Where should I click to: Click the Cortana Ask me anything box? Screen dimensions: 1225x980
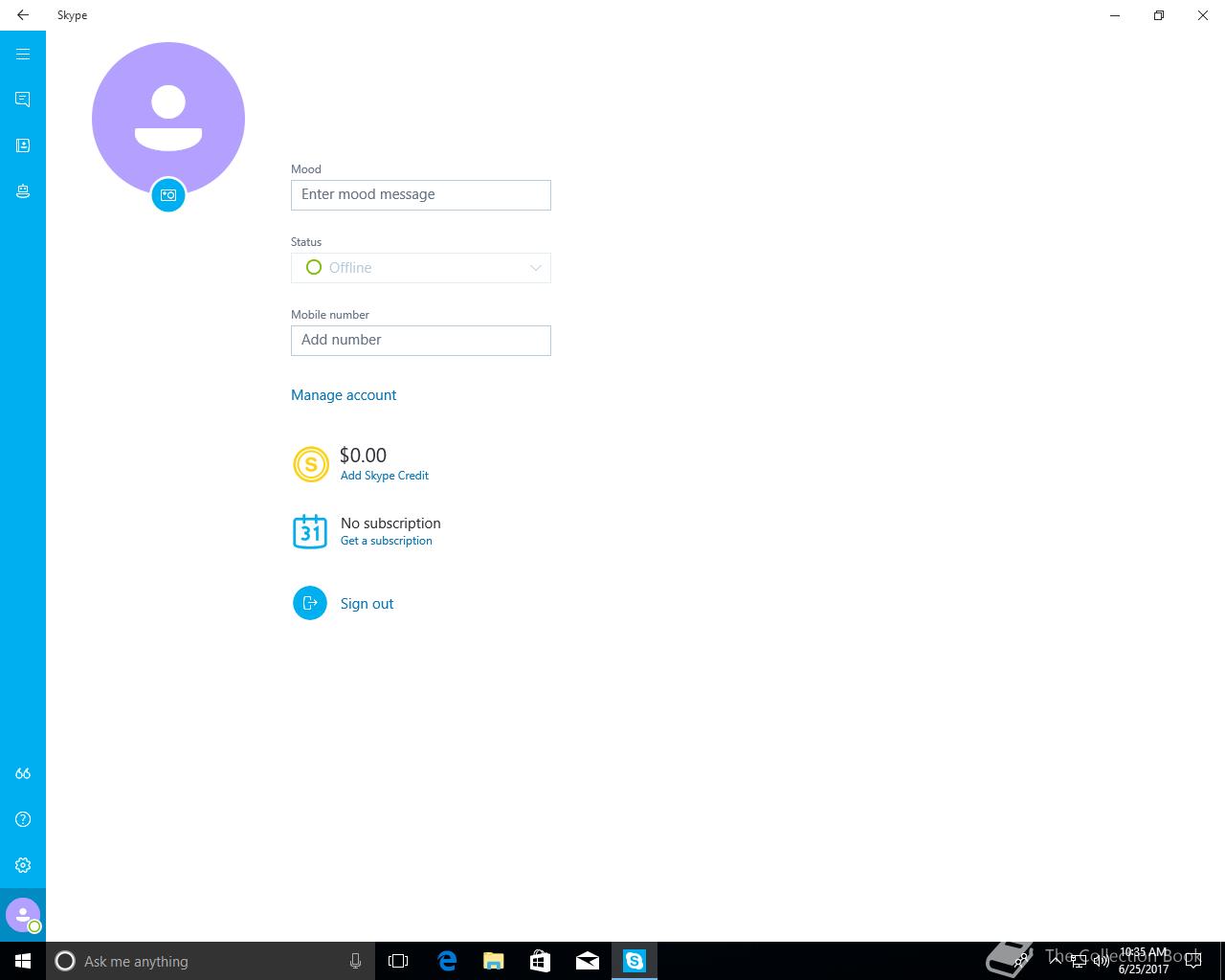point(210,961)
